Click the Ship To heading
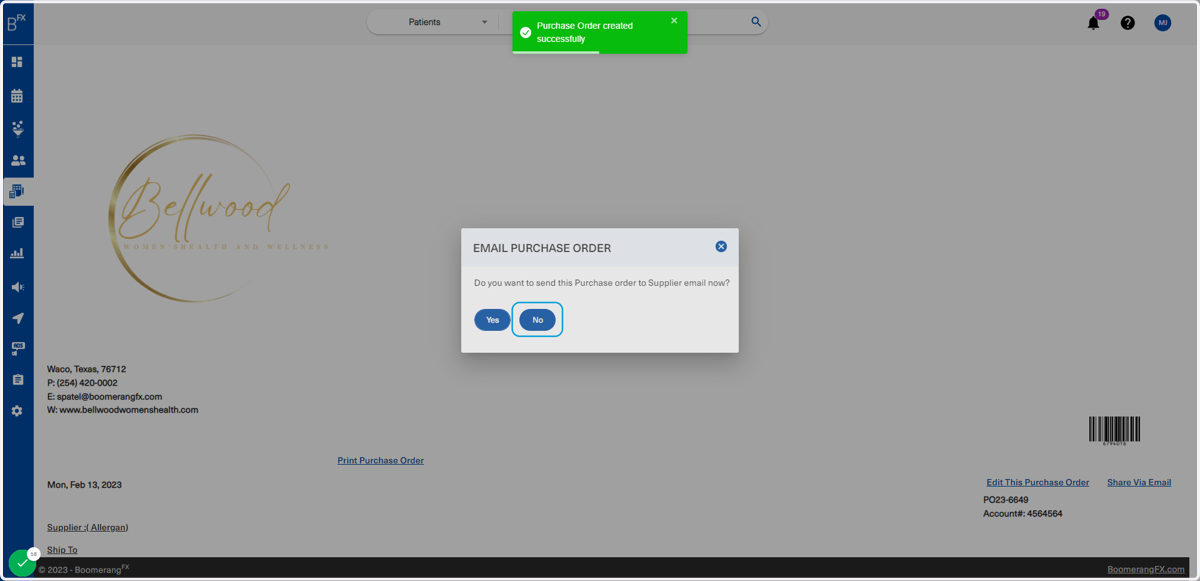This screenshot has width=1200, height=581. pos(62,550)
